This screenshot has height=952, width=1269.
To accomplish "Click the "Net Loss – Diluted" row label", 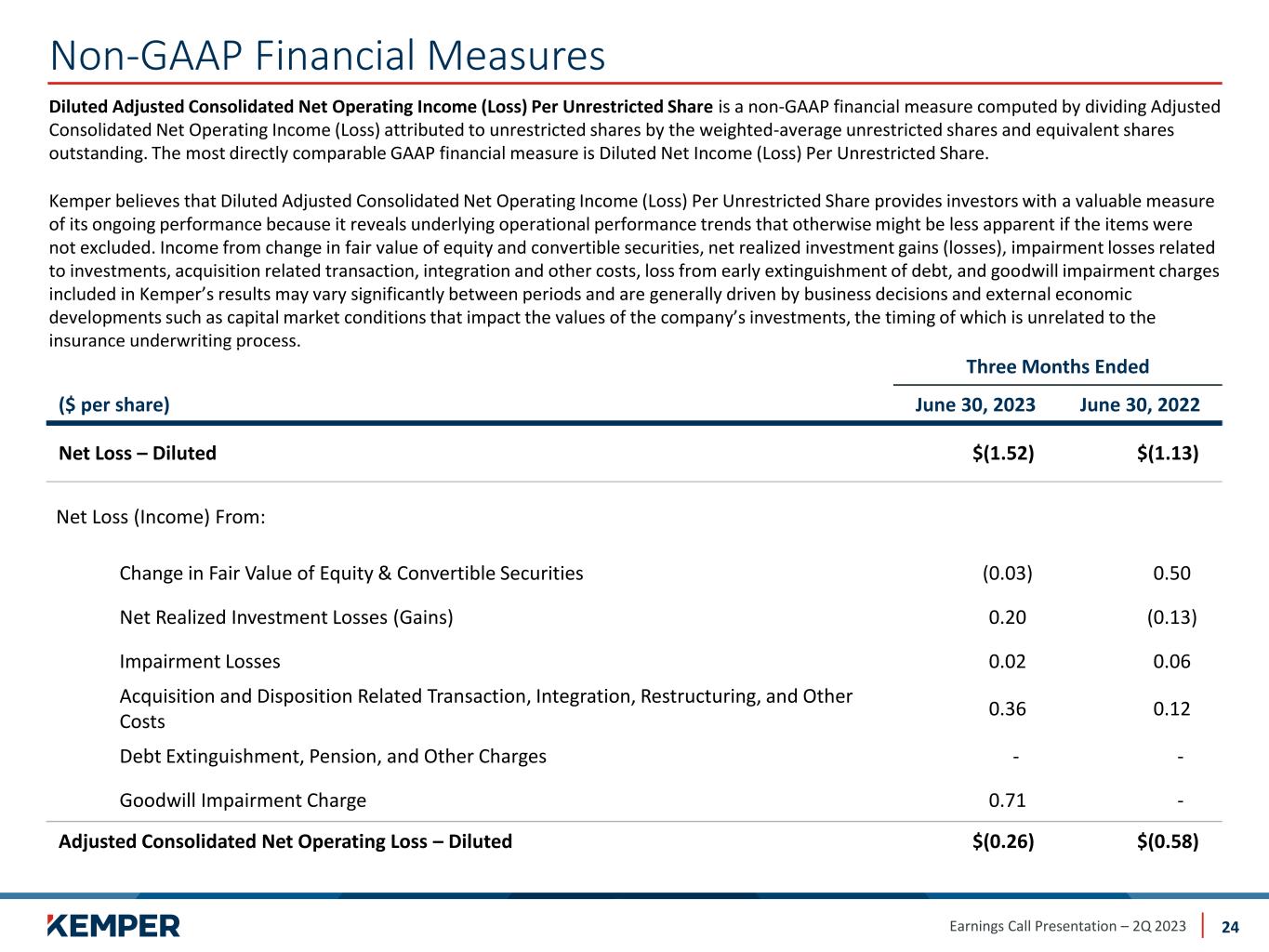I will 138,453.
